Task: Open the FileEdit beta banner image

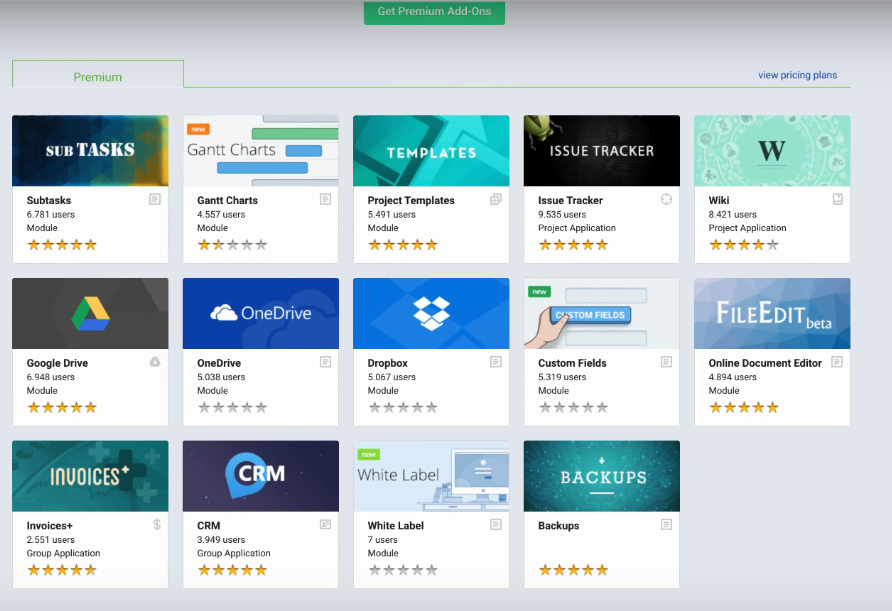Action: coord(772,313)
